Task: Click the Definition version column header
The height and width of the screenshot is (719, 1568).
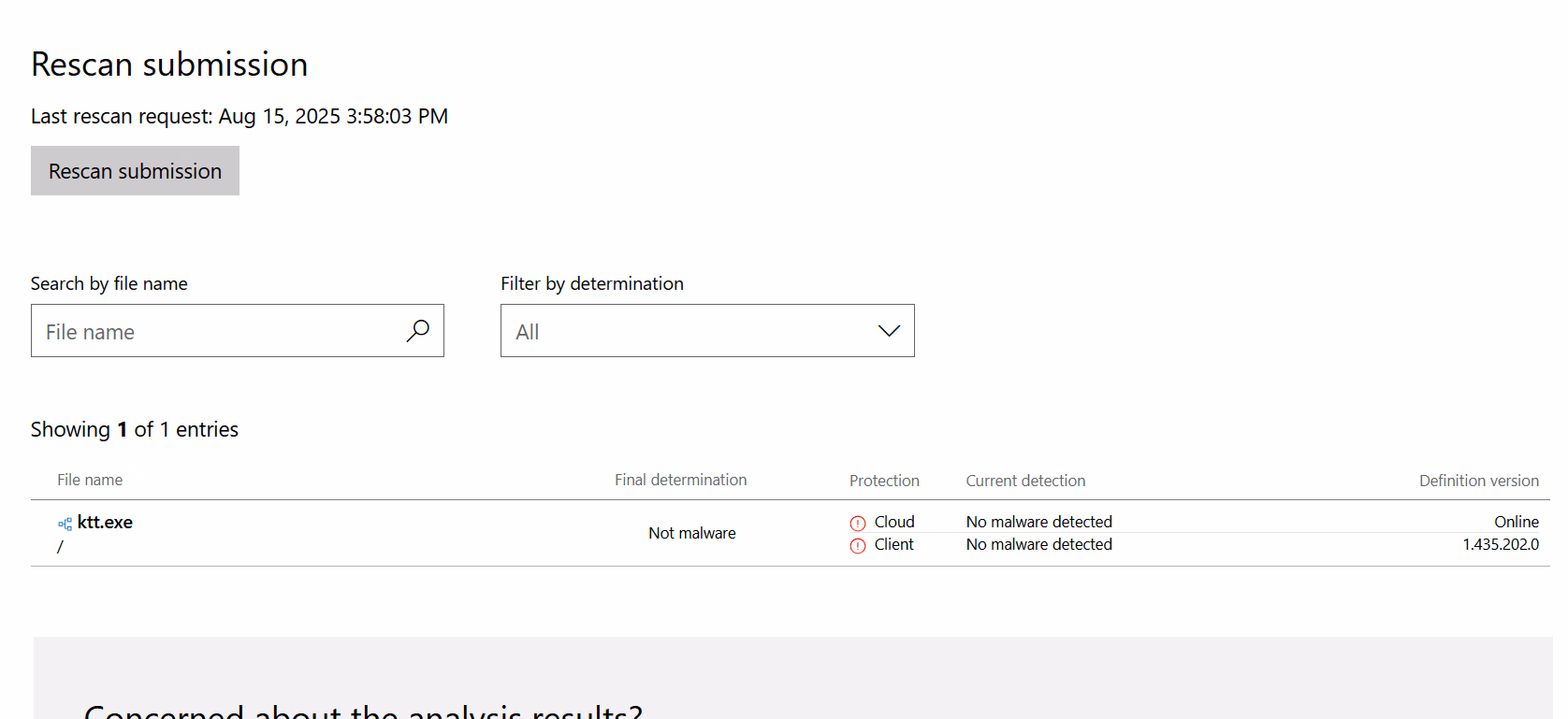Action: tap(1478, 481)
